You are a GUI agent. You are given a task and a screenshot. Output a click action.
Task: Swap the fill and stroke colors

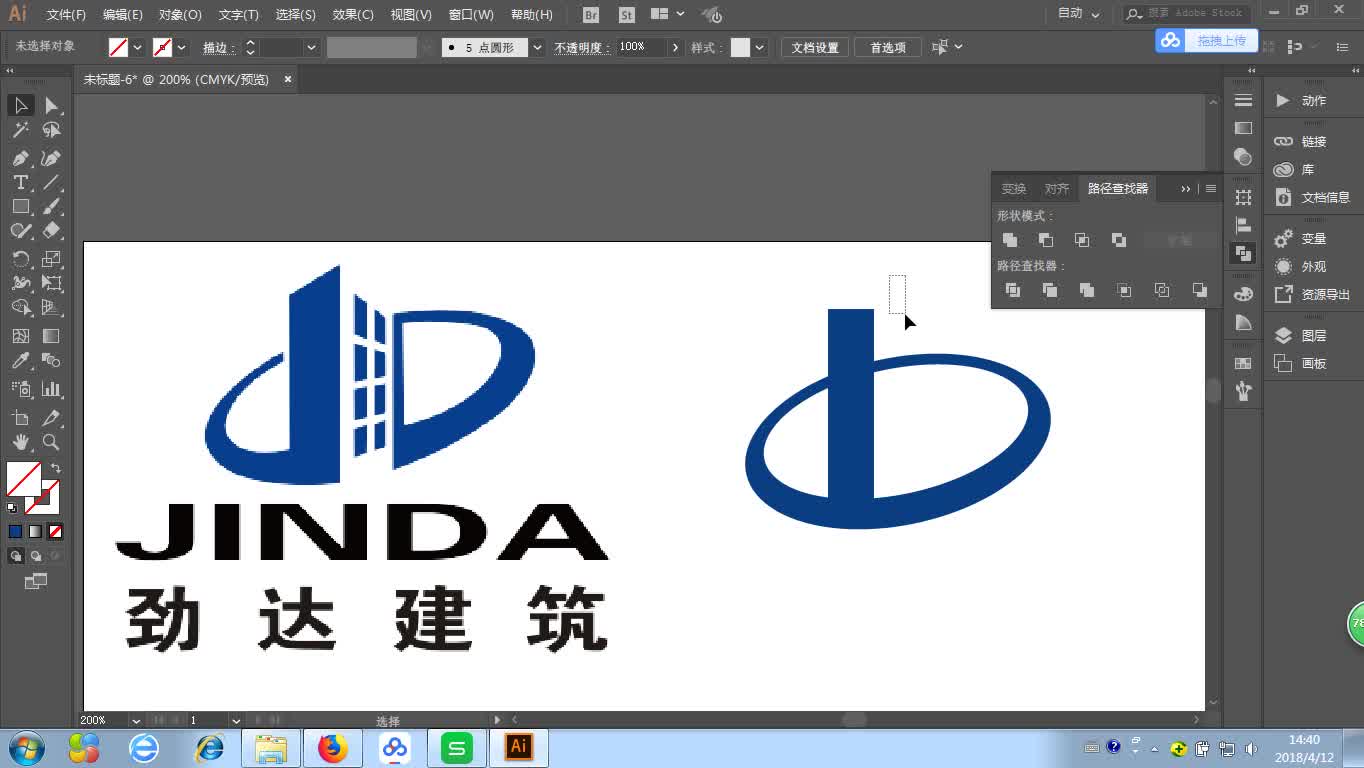[x=57, y=468]
